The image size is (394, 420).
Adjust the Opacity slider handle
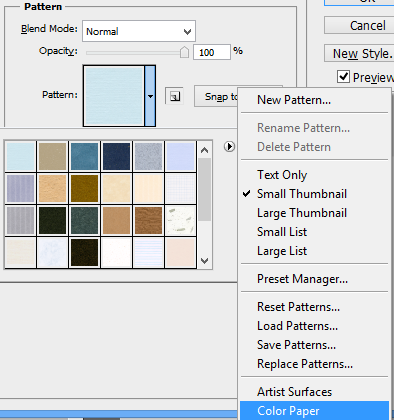(x=184, y=52)
